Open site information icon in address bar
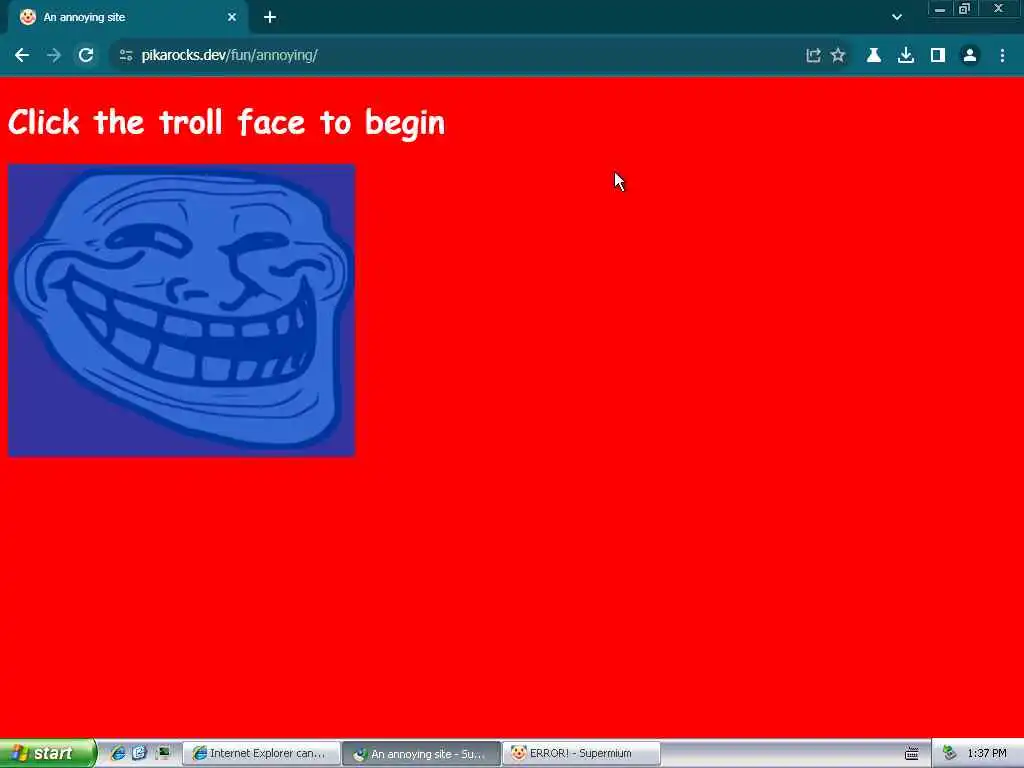 pos(126,56)
